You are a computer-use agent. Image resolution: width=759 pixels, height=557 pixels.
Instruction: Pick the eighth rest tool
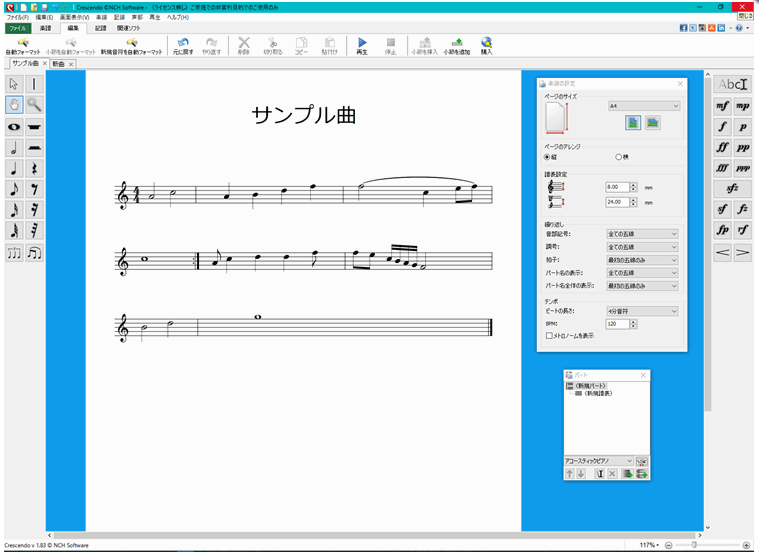(34, 189)
